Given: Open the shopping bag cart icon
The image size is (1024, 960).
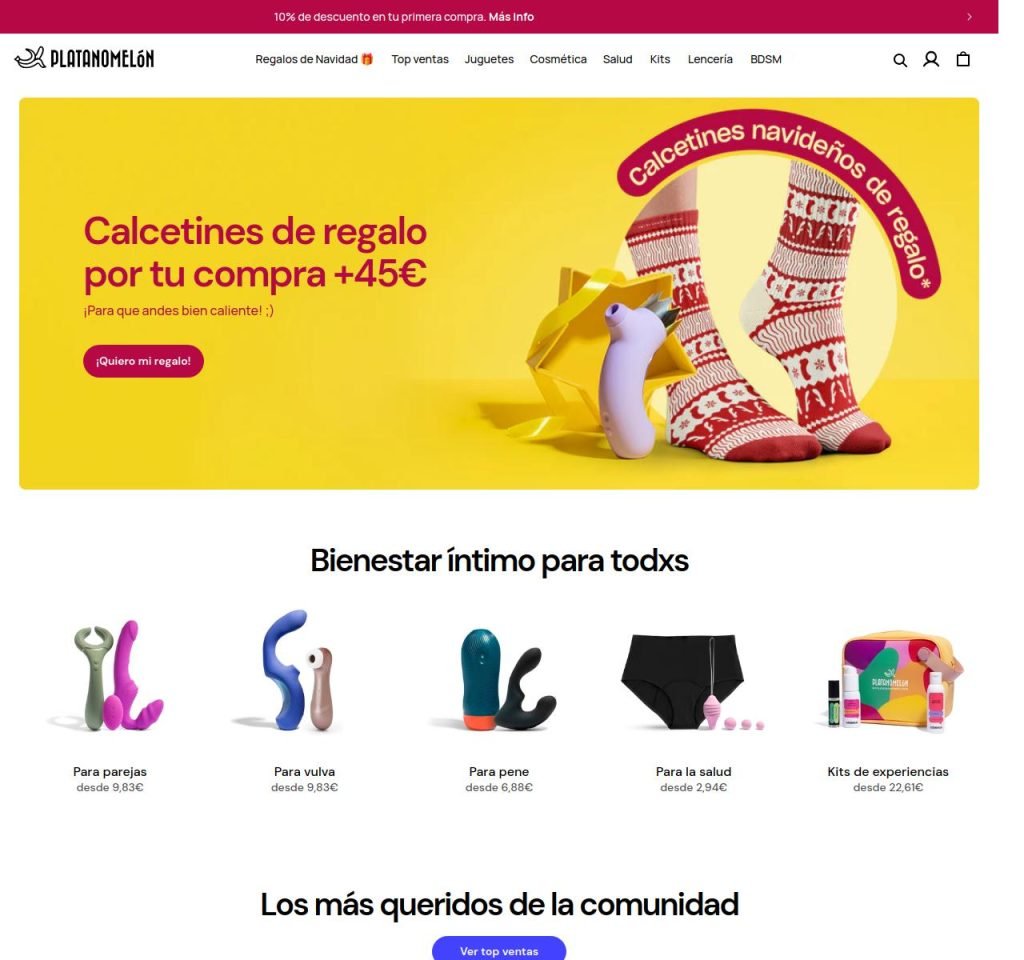Looking at the screenshot, I should [963, 59].
